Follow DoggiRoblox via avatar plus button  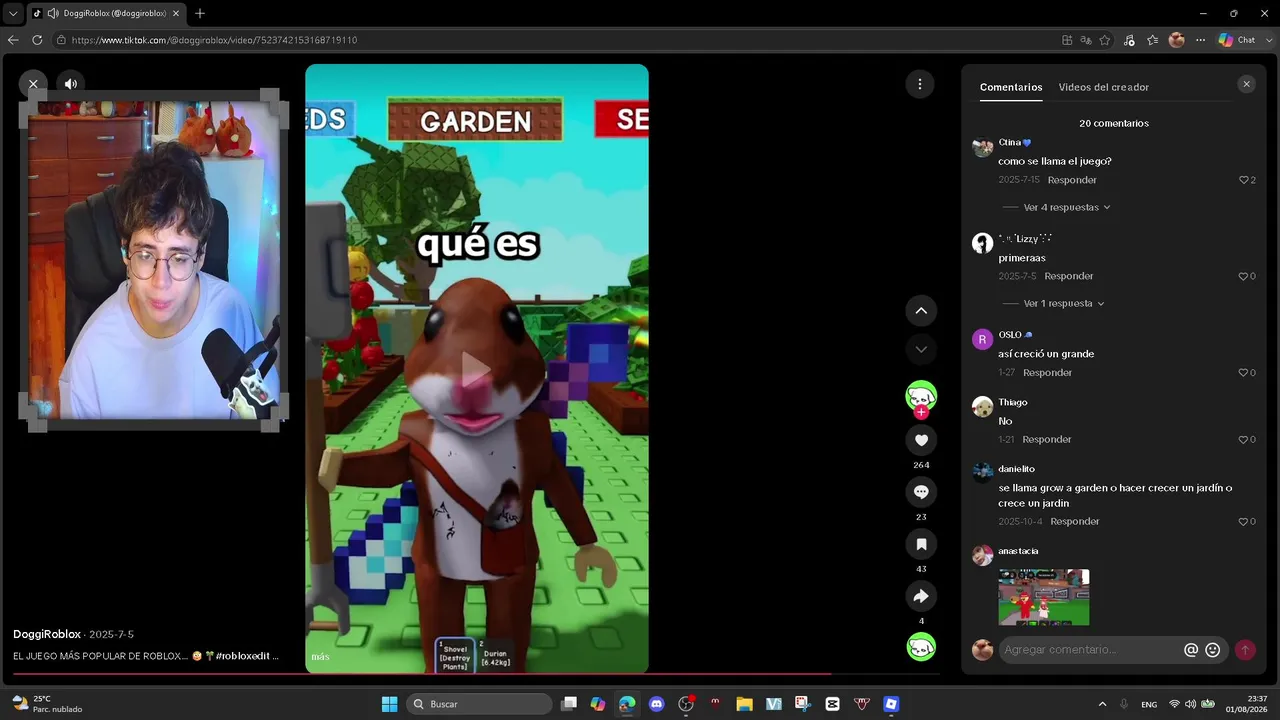coord(921,412)
